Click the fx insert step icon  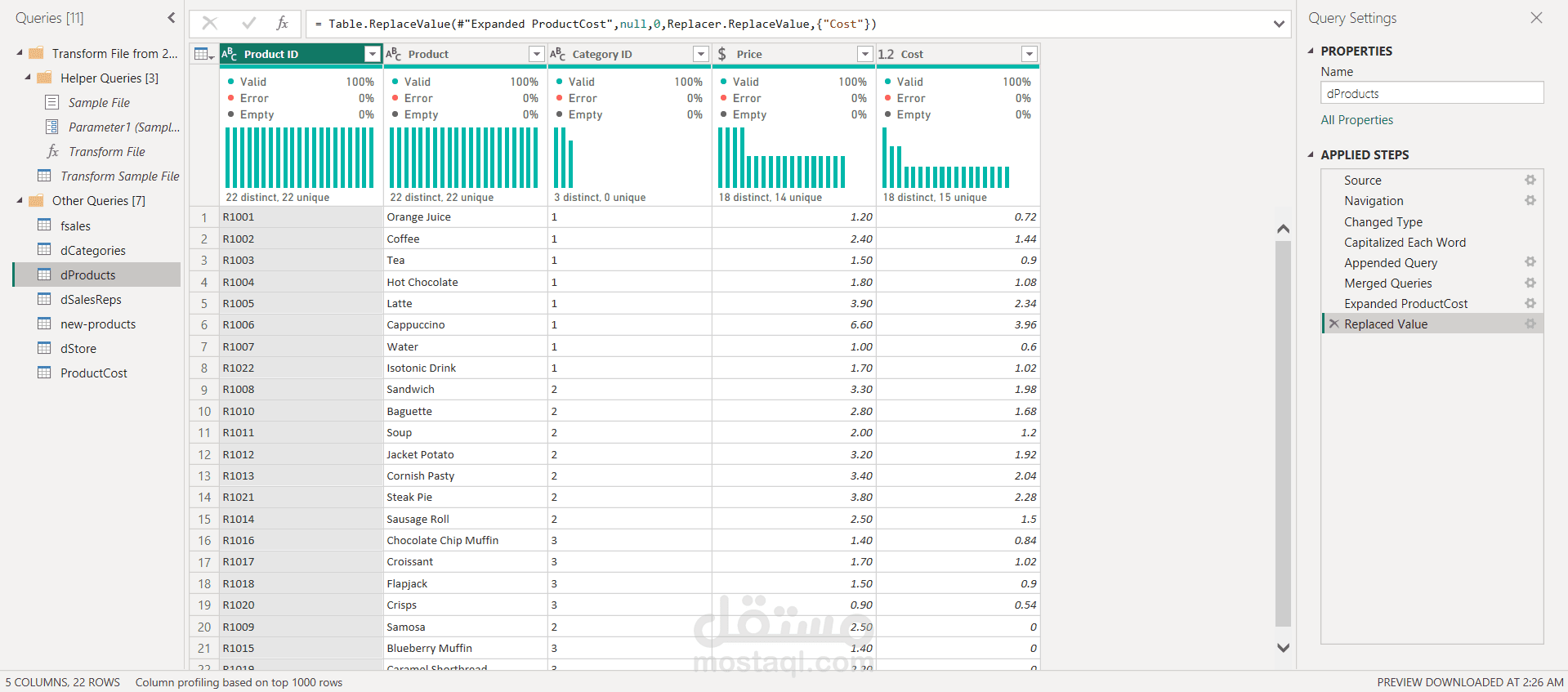point(282,24)
